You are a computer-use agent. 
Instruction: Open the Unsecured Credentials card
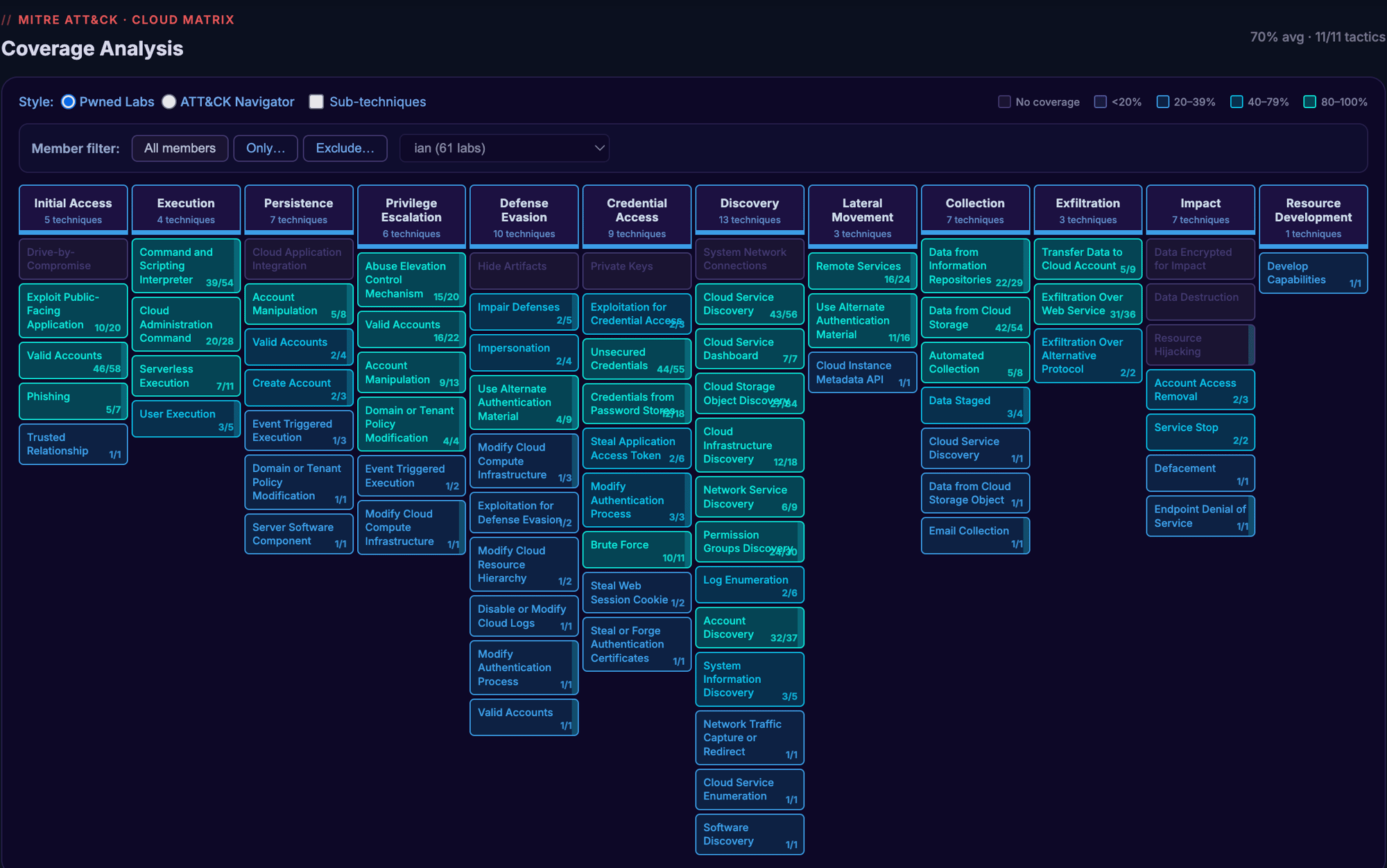pyautogui.click(x=637, y=359)
